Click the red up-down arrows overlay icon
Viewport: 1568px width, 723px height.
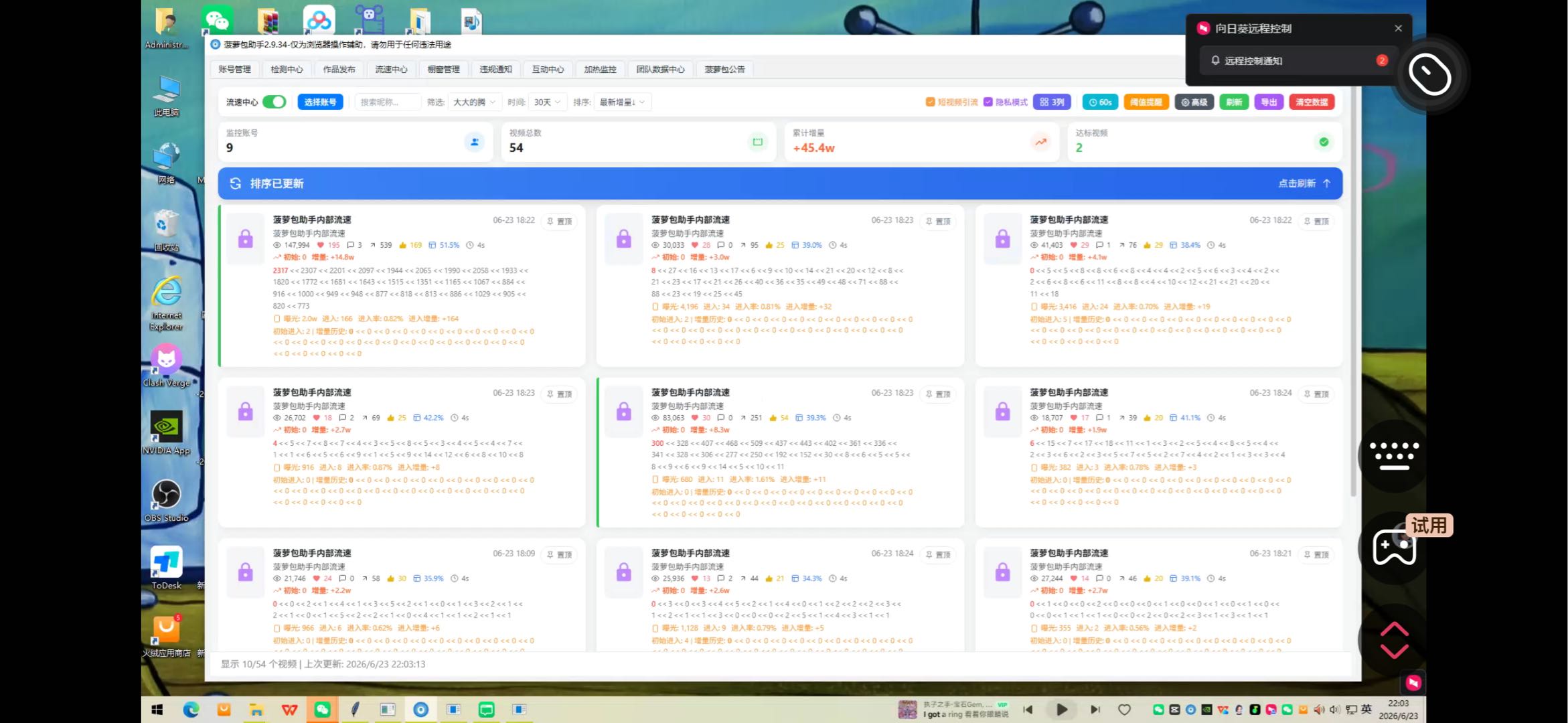point(1395,640)
